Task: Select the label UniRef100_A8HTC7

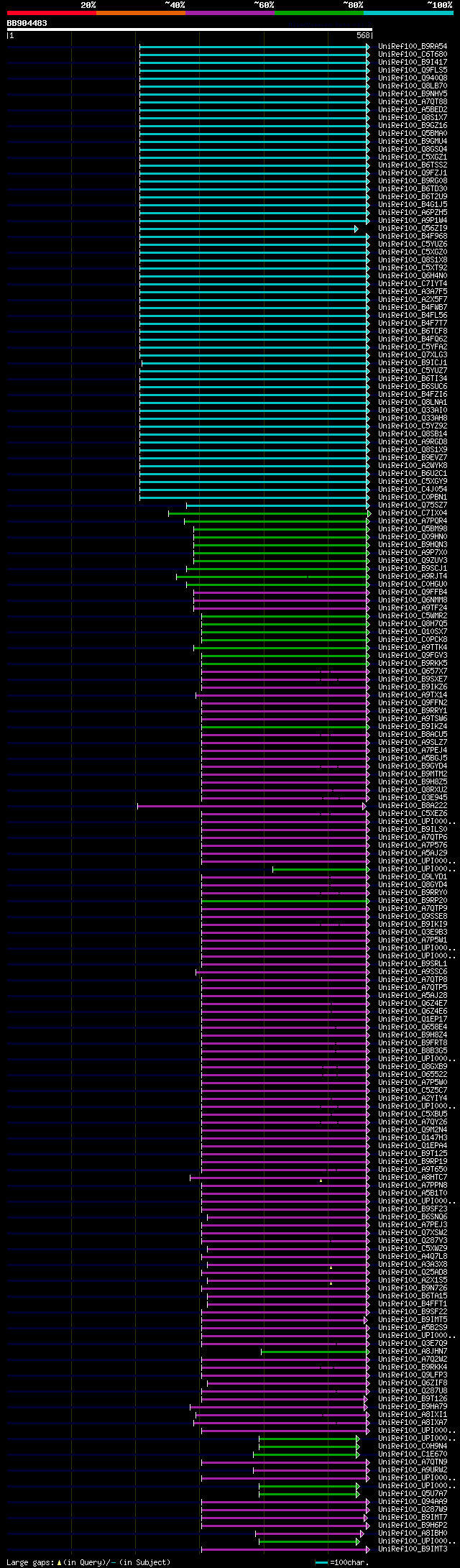Action: pos(413,1178)
